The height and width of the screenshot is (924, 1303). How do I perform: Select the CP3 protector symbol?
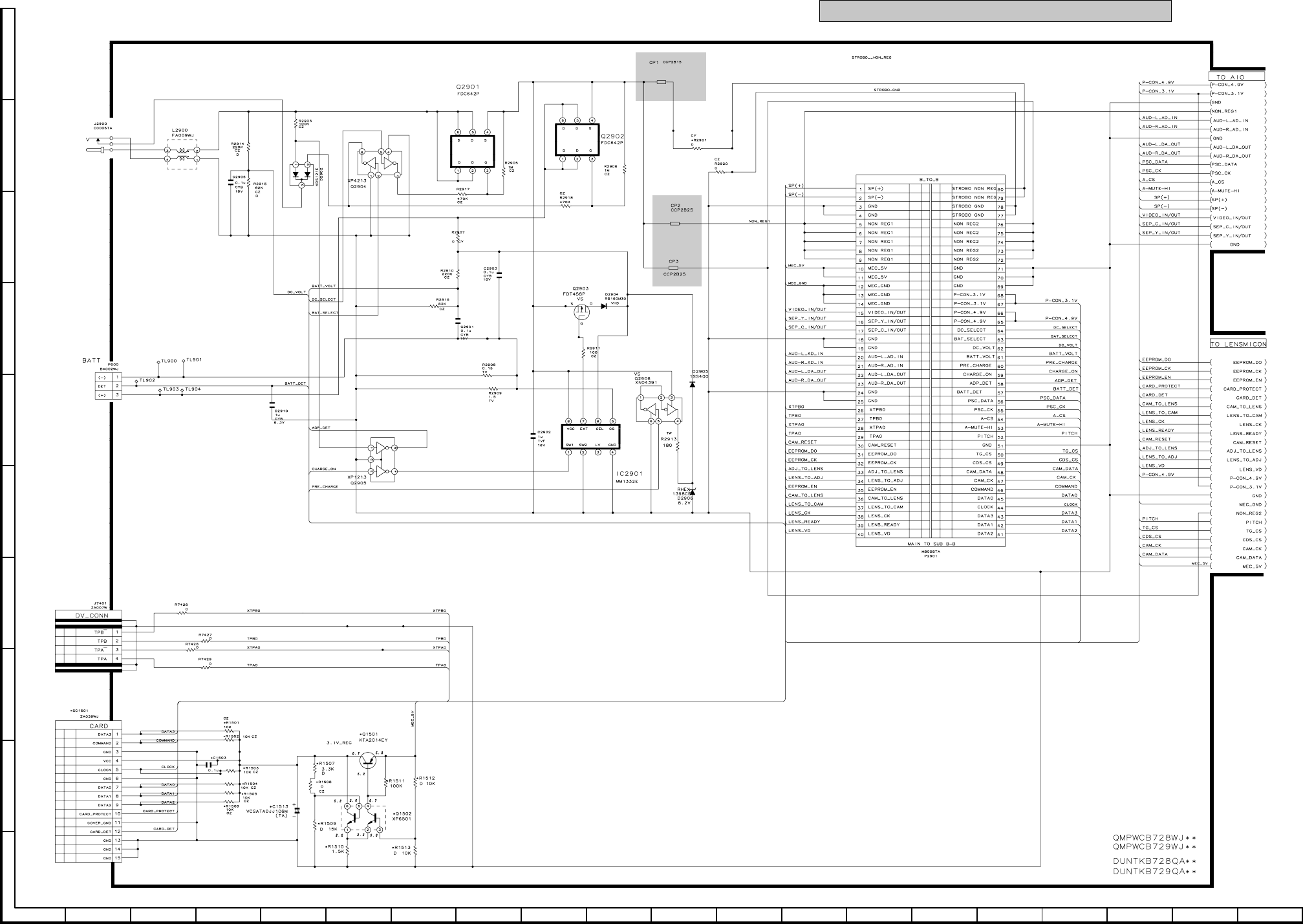click(x=673, y=268)
